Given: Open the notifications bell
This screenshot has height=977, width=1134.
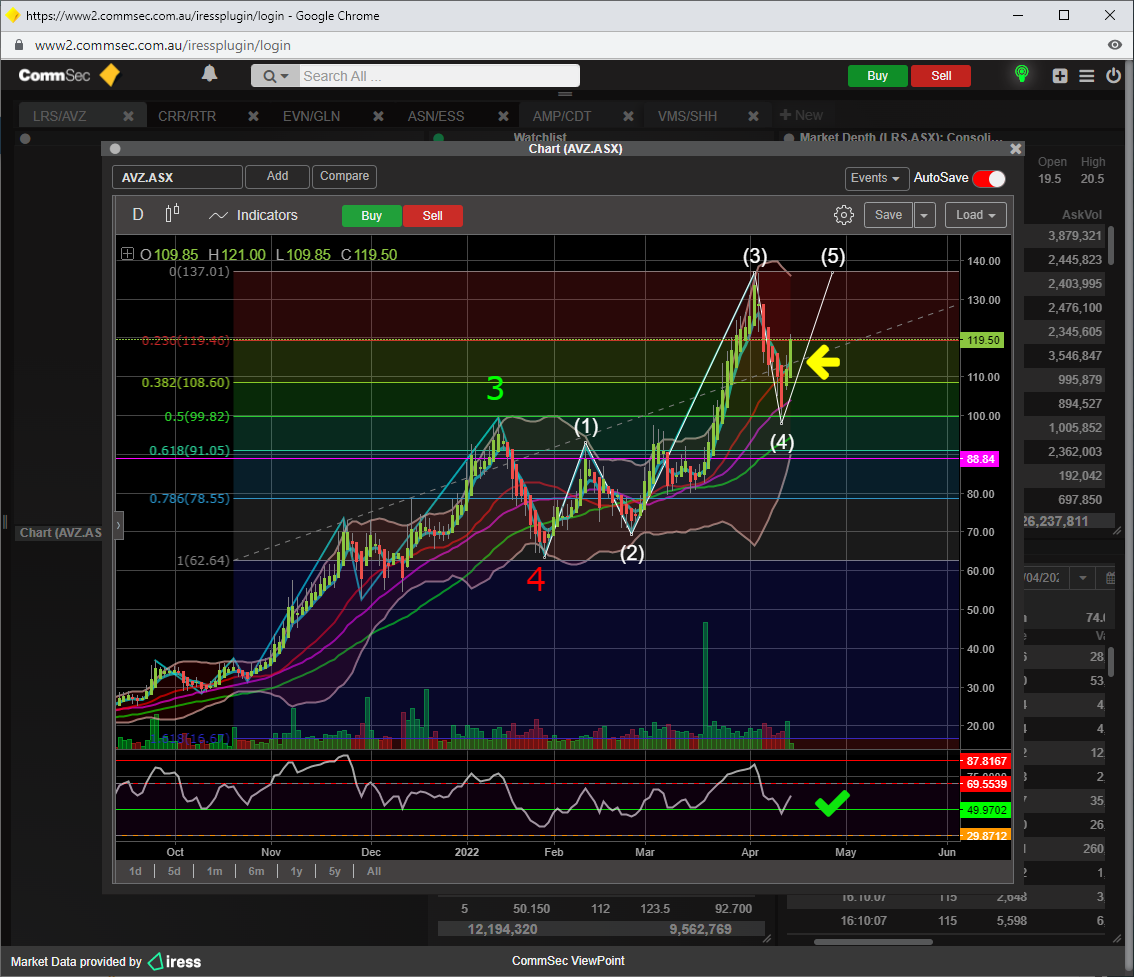Looking at the screenshot, I should coord(209,74).
